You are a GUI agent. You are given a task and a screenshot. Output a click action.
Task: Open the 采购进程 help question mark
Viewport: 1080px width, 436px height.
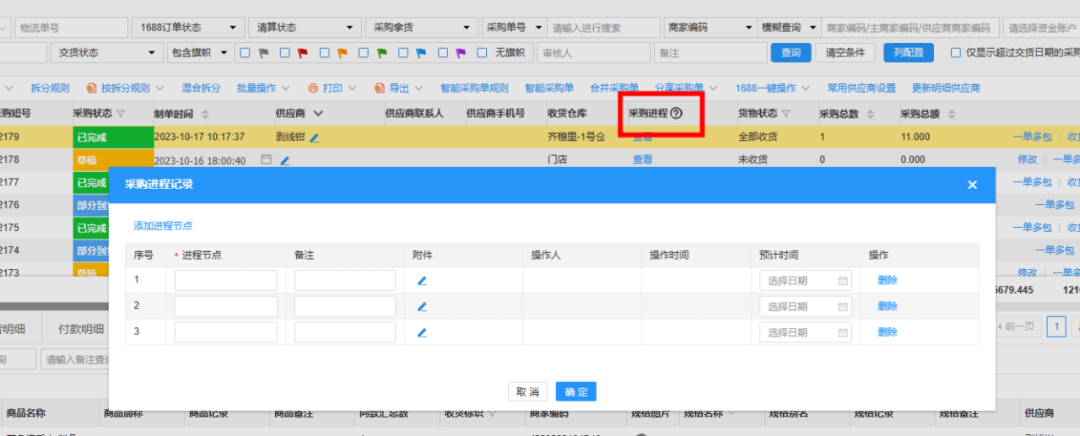(x=676, y=114)
